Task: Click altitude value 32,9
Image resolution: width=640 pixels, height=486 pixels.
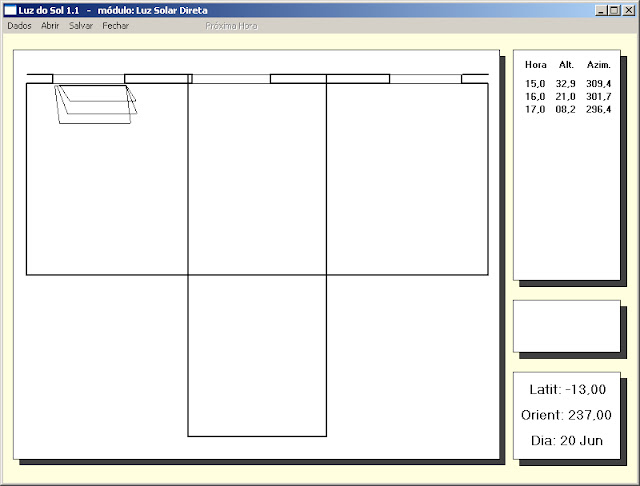Action: pos(565,84)
